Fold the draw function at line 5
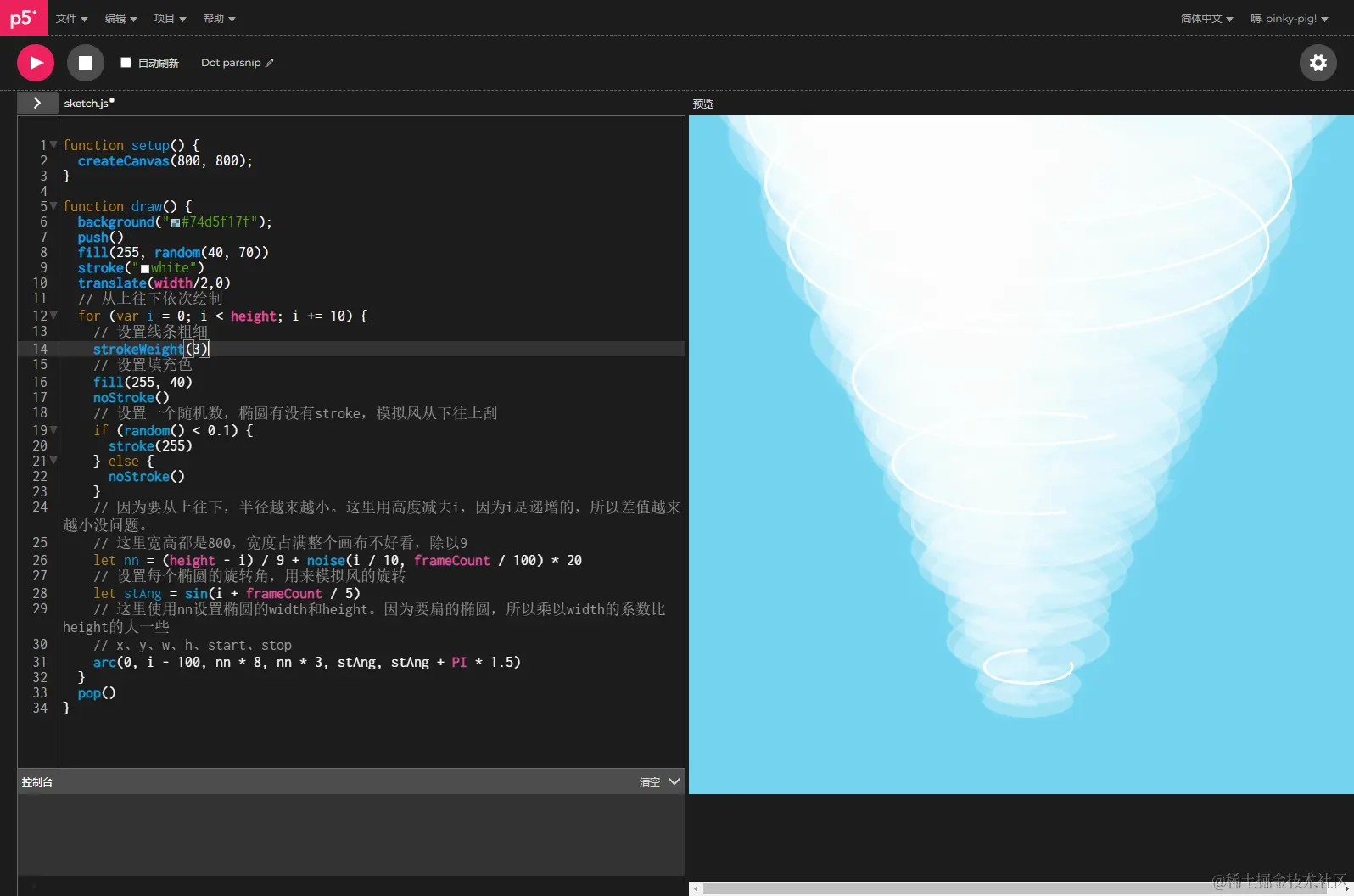The height and width of the screenshot is (896, 1354). [53, 206]
